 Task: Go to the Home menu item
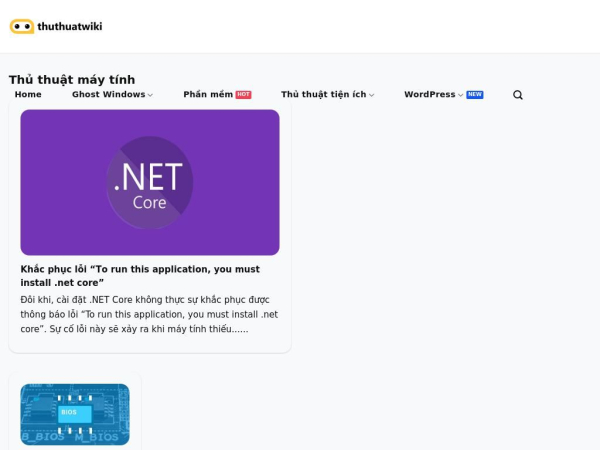[28, 95]
